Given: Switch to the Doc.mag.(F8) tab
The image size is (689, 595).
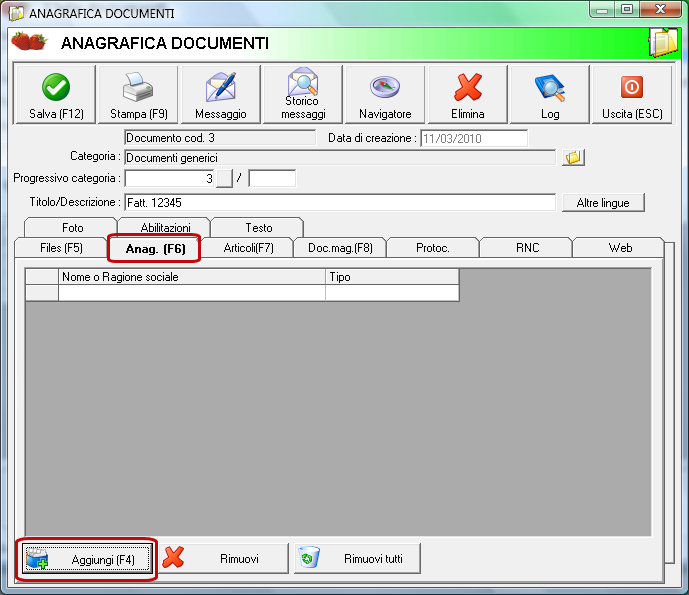Looking at the screenshot, I should click(x=340, y=248).
